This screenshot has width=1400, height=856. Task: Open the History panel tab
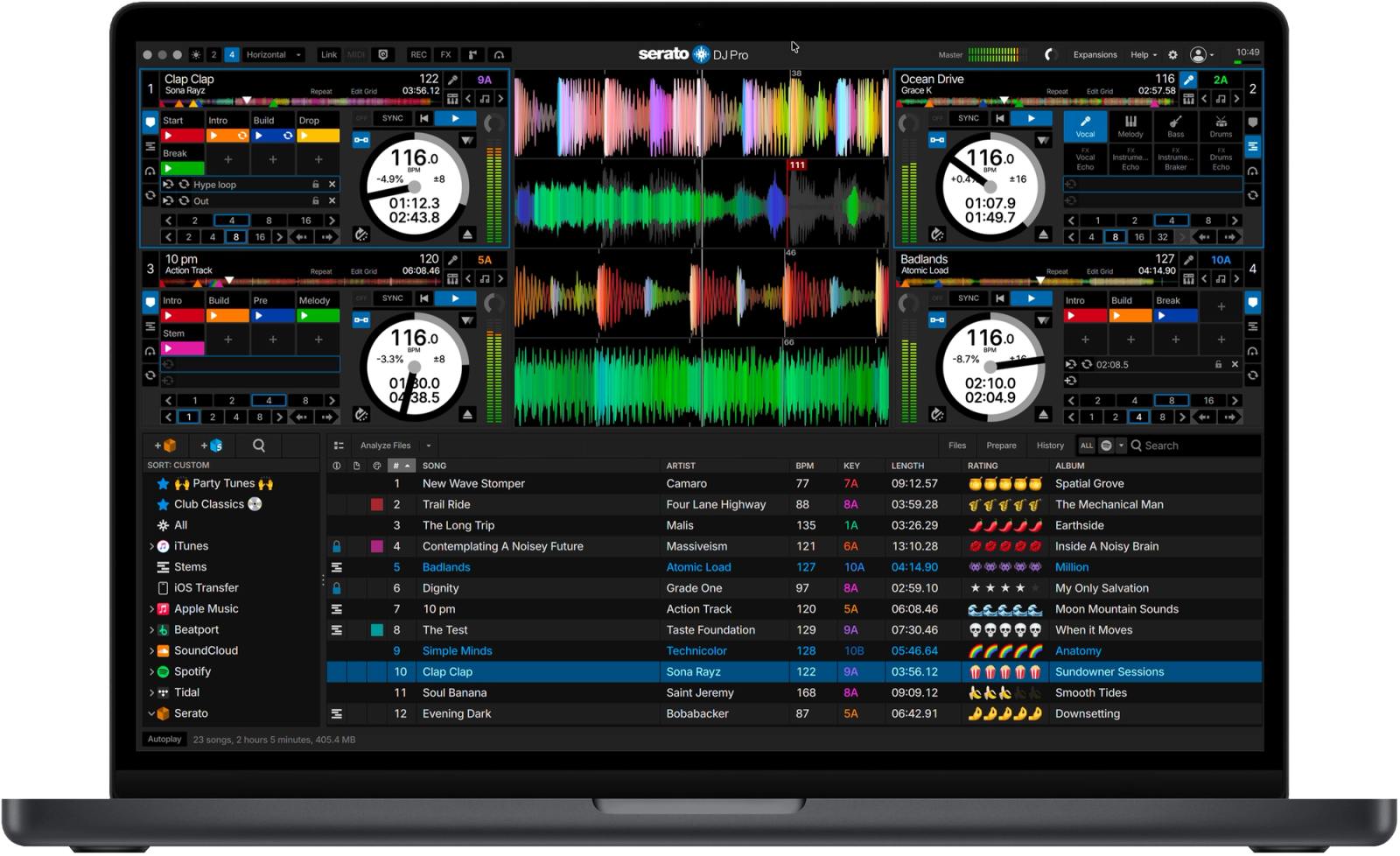[1050, 446]
